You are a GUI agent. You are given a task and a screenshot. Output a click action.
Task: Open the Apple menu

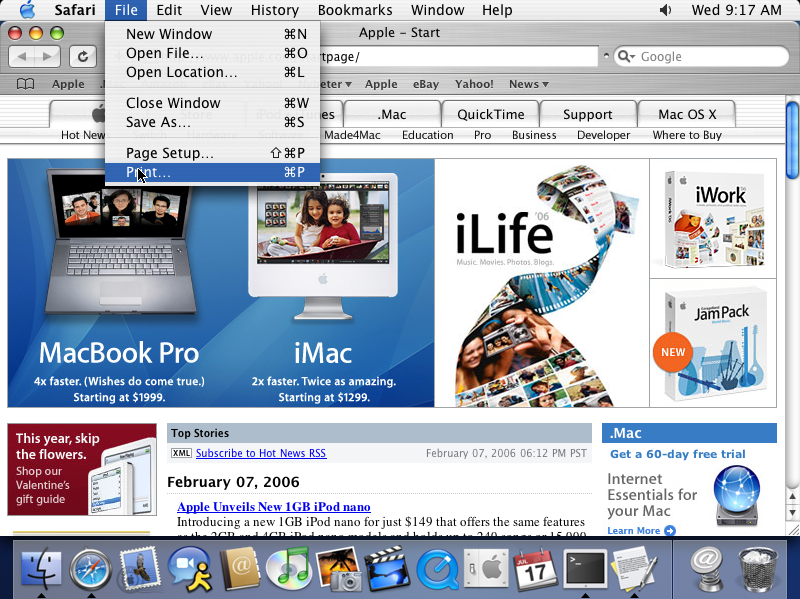click(28, 10)
